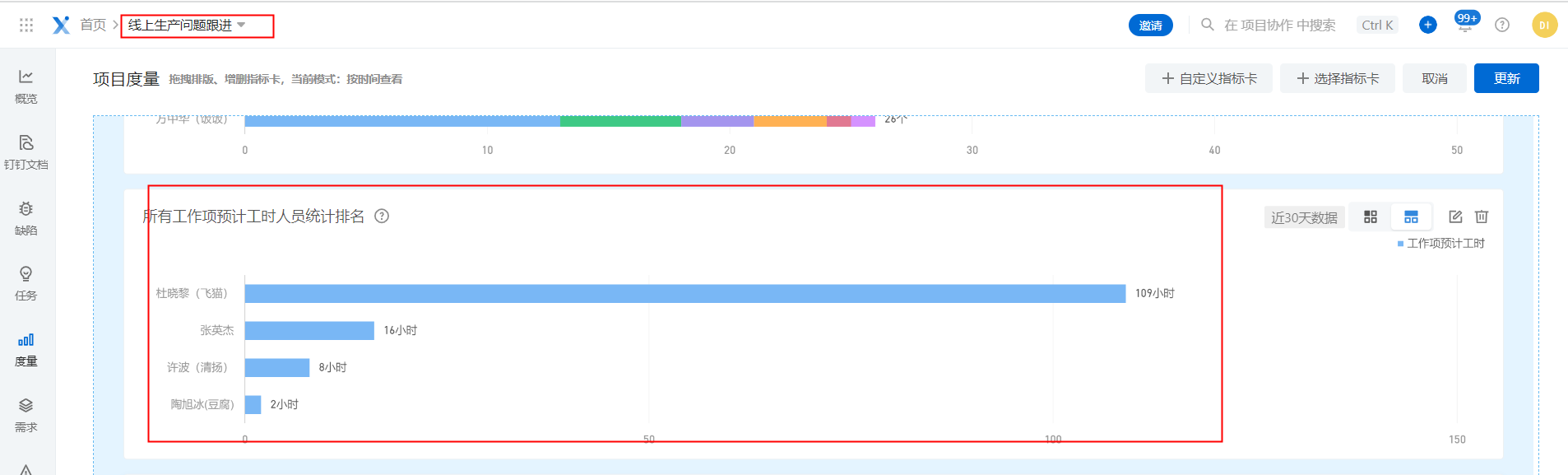This screenshot has width=1568, height=475.
Task: Open 缺陷 defects in sidebar
Action: 26,217
